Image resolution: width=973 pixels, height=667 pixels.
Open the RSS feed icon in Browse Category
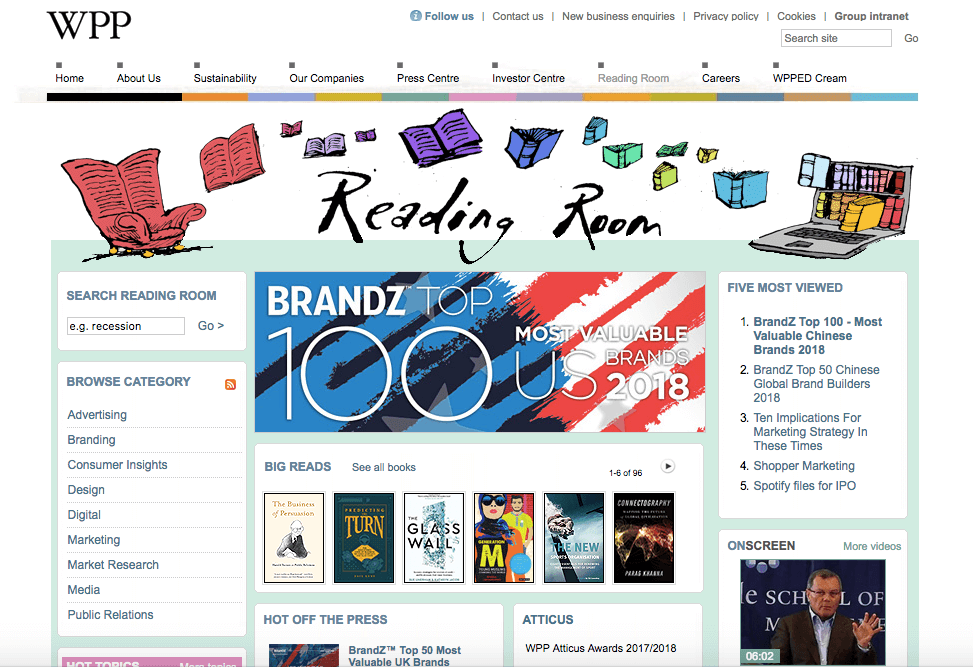pos(230,384)
